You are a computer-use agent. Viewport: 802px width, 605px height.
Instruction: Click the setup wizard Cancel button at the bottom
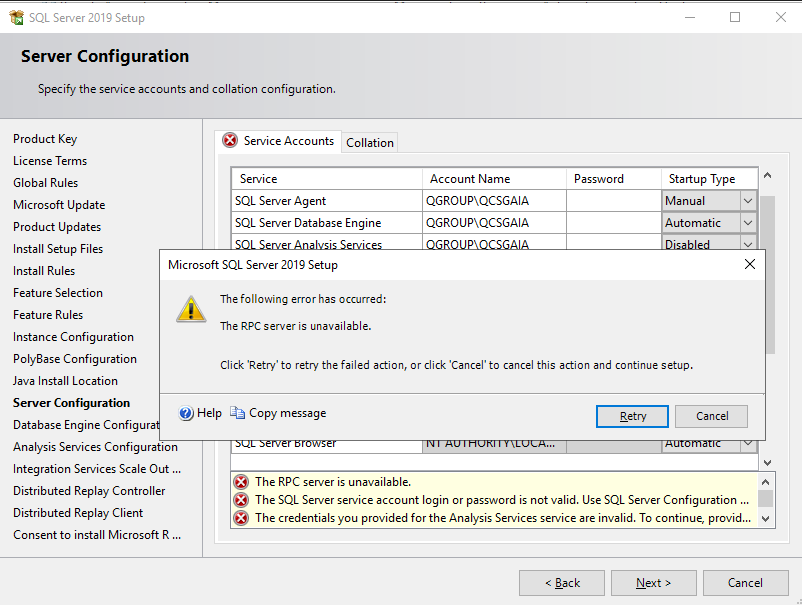click(745, 583)
